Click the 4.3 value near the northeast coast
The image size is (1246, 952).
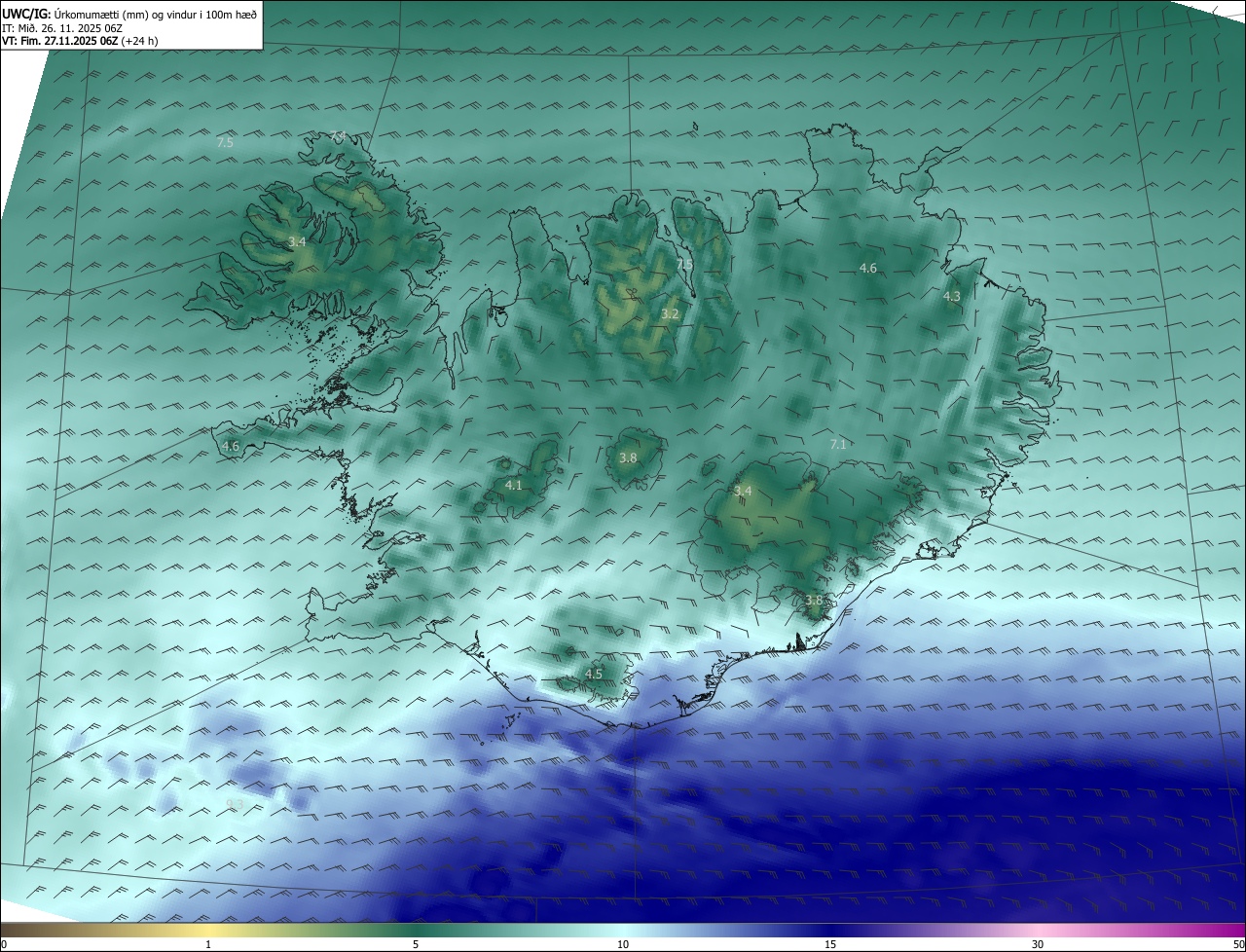pos(952,296)
